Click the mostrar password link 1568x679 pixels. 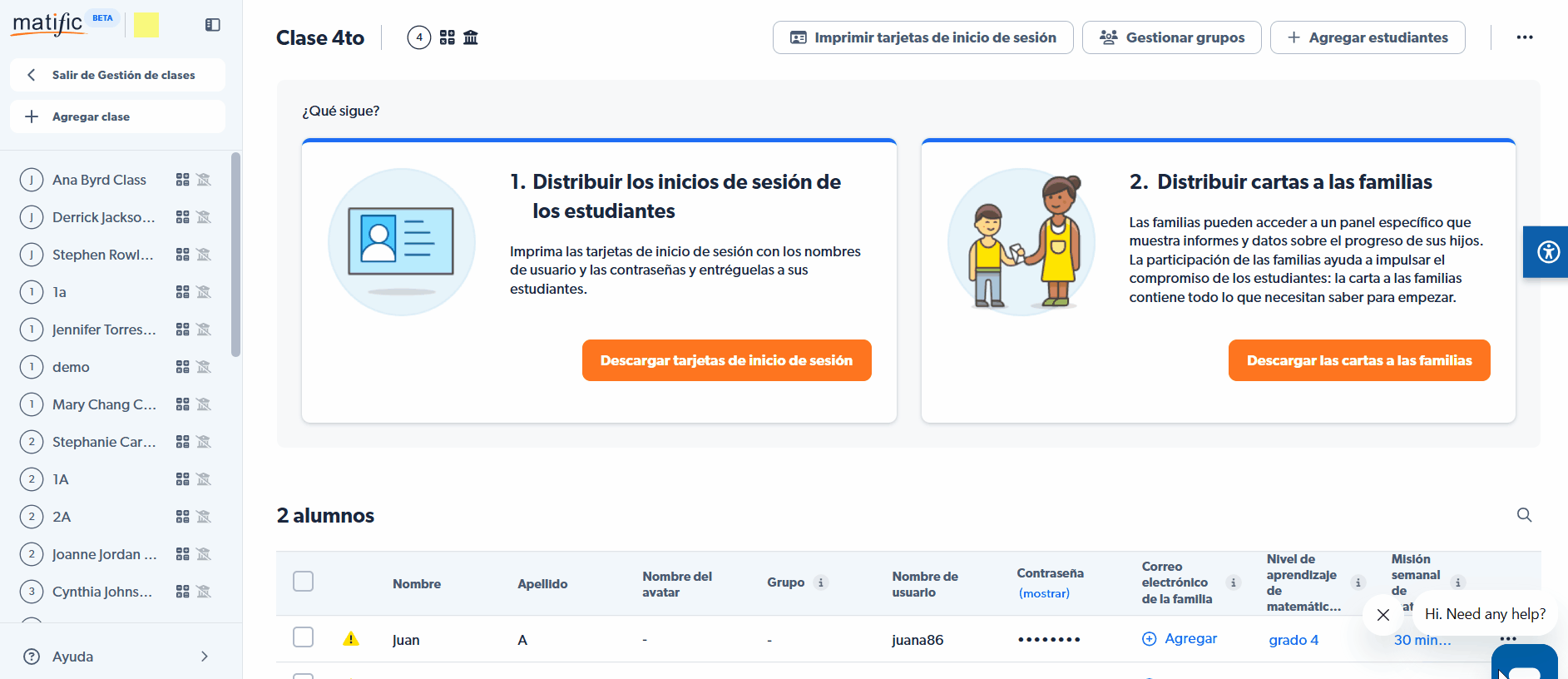click(x=1044, y=593)
